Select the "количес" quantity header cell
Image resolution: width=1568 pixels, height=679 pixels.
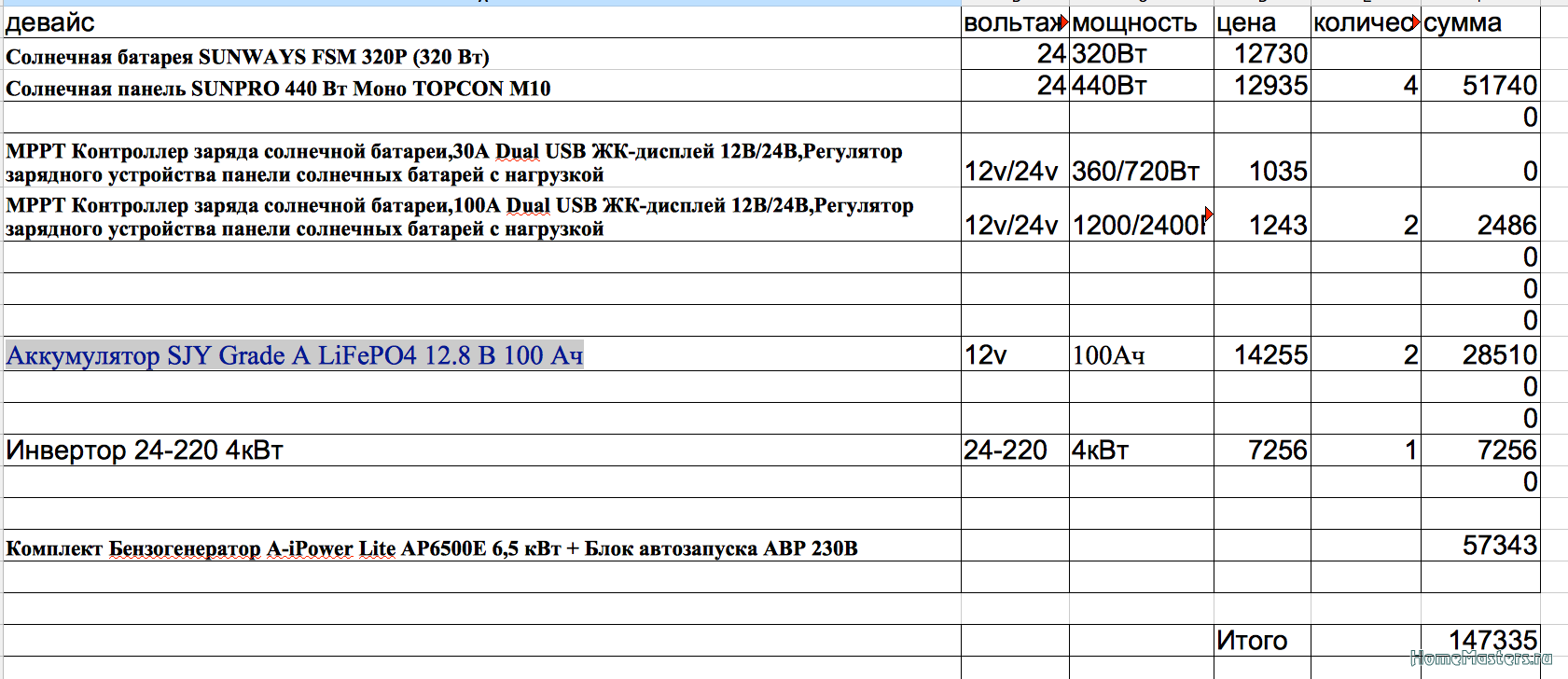(1366, 22)
